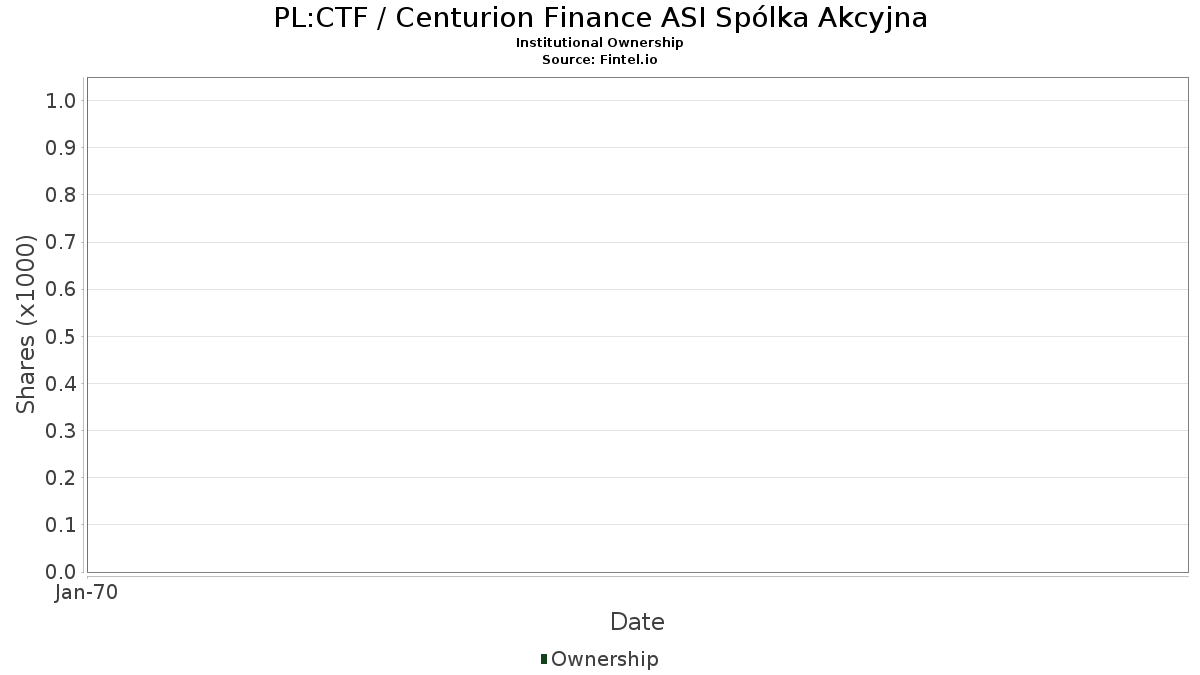This screenshot has height=675, width=1200.
Task: Click the 0.8 y-axis tick label
Action: [61, 194]
